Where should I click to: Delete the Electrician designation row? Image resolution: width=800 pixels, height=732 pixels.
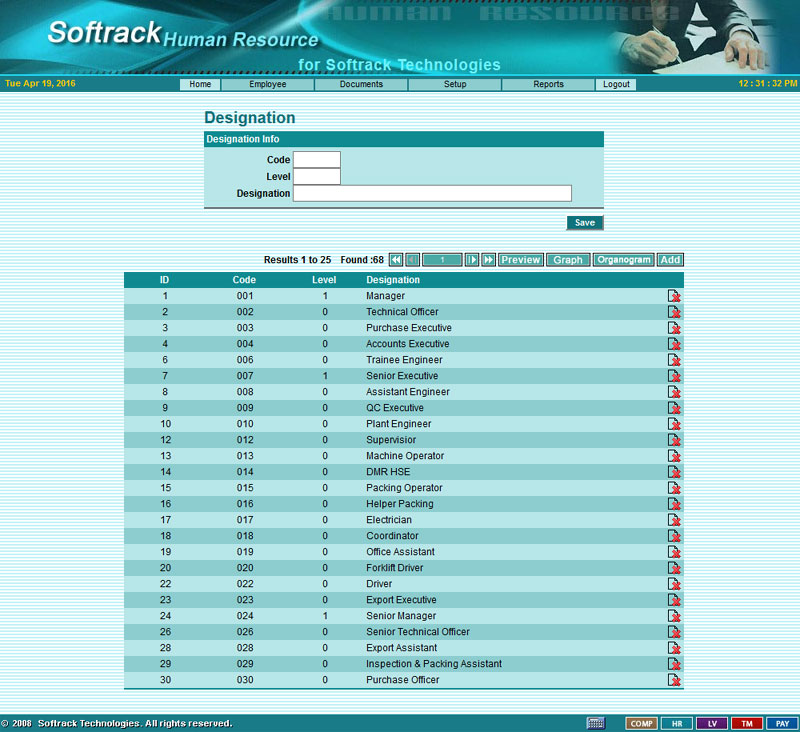pos(675,520)
